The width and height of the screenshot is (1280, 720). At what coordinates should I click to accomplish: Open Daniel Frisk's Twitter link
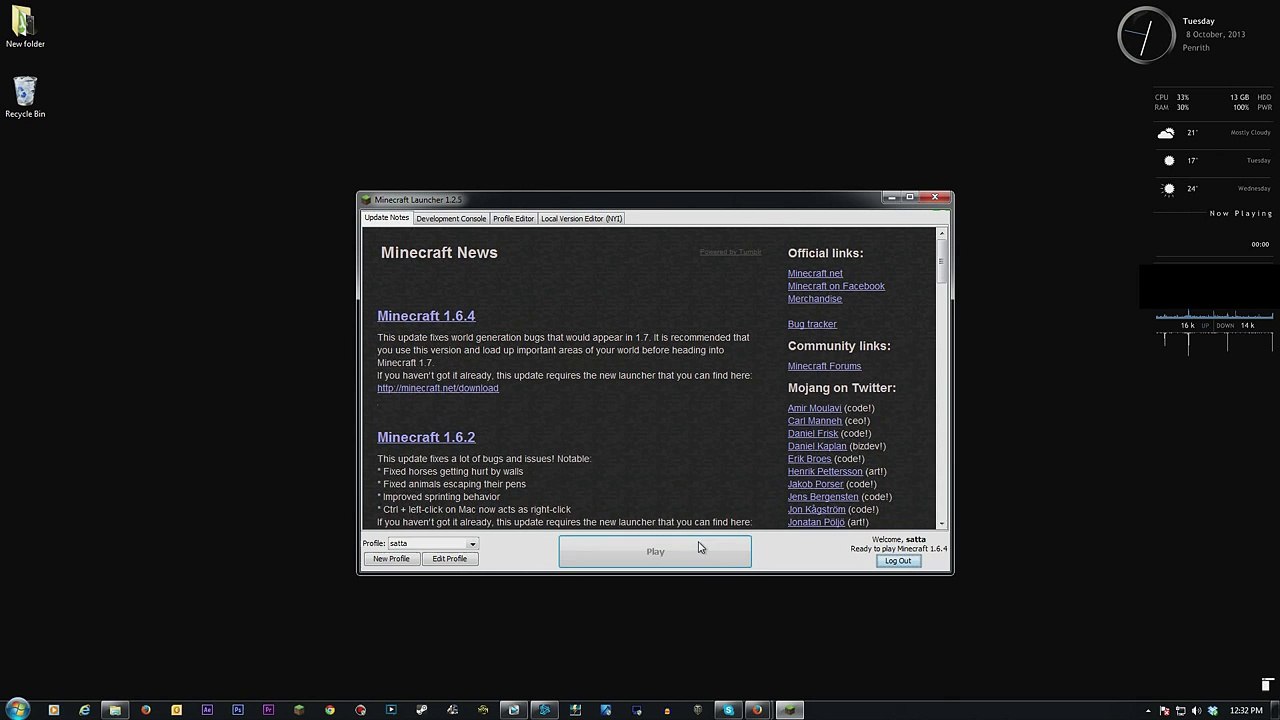pyautogui.click(x=813, y=433)
